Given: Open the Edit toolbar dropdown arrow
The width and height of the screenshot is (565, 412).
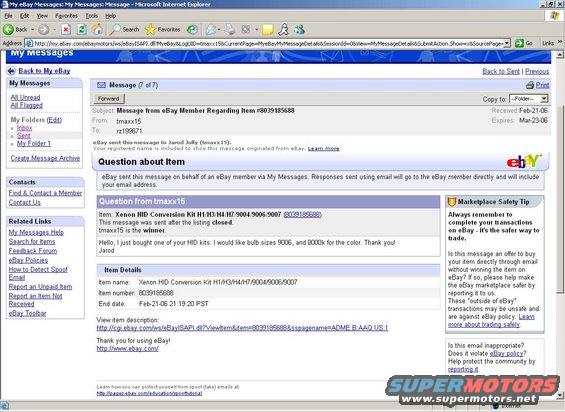Looking at the screenshot, I should pos(257,30).
